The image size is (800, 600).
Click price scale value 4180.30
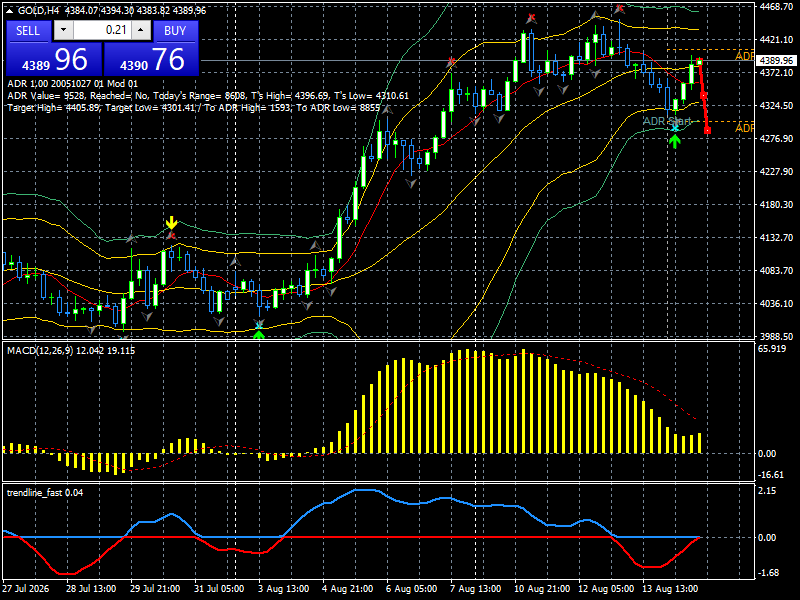pos(776,204)
